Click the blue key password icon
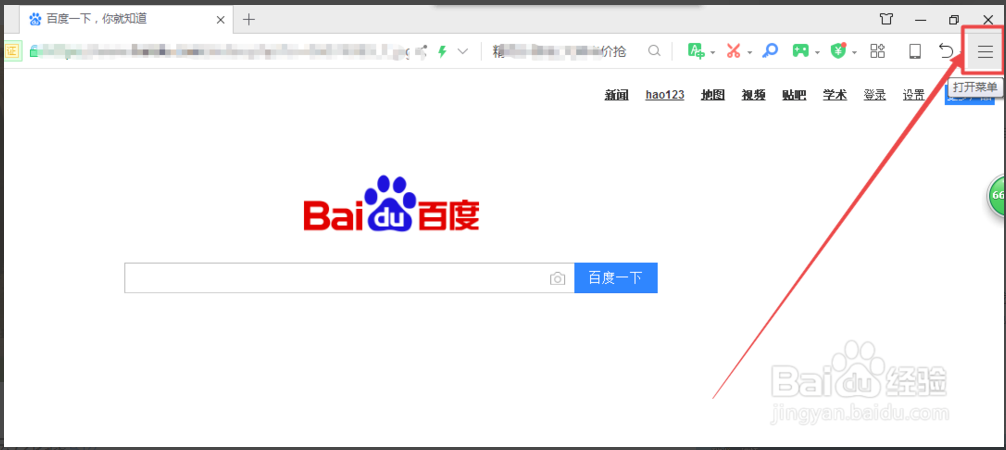 point(770,51)
